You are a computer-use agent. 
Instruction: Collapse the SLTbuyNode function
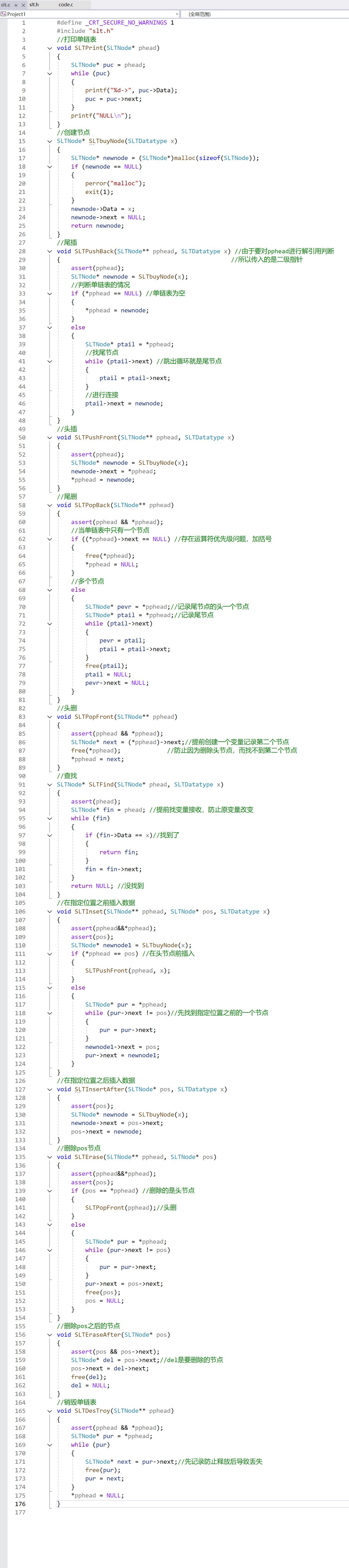[x=50, y=141]
